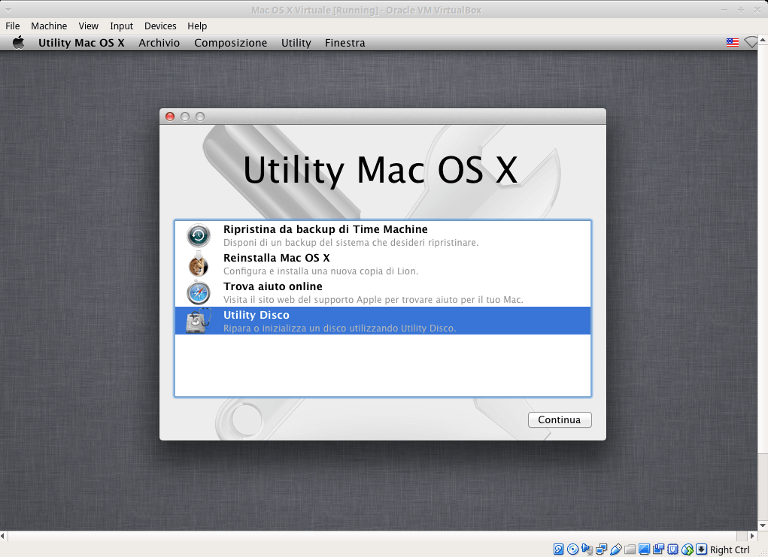Screen dimensions: 768x557
Task: Open the US flag input source menu
Action: pyautogui.click(x=732, y=43)
